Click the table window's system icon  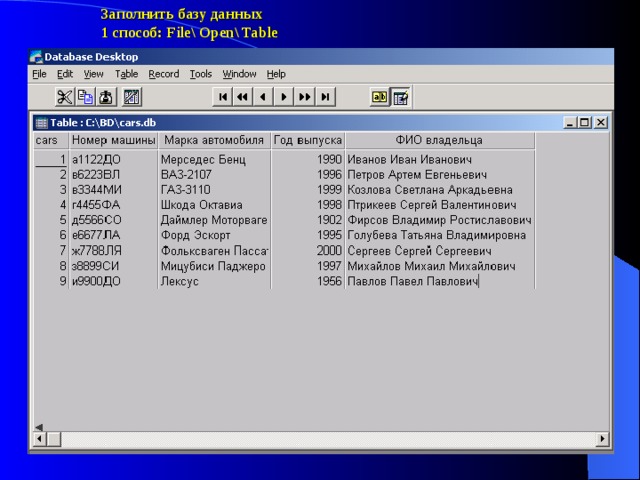[x=41, y=123]
